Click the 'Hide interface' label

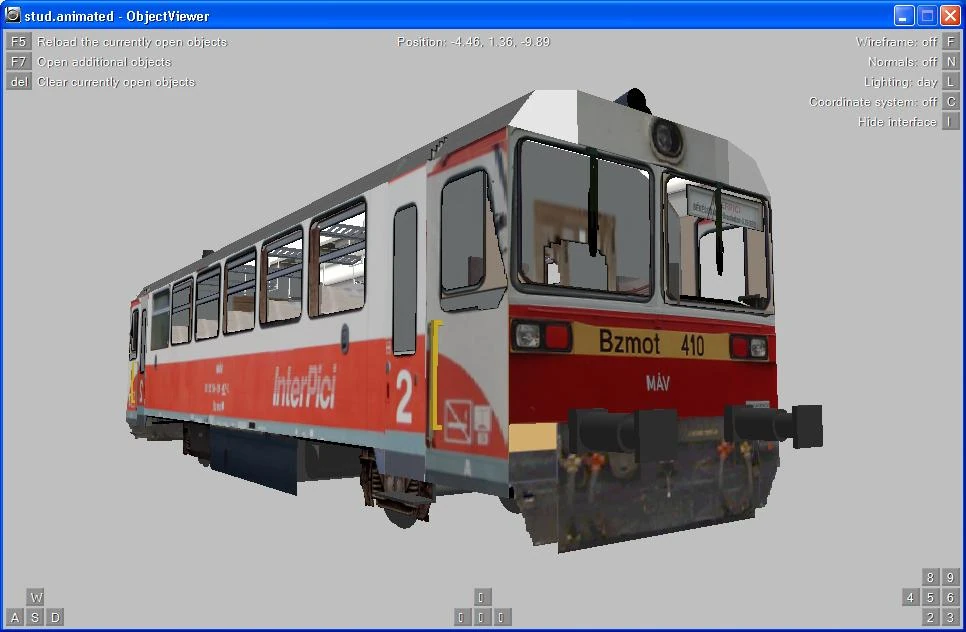click(897, 122)
